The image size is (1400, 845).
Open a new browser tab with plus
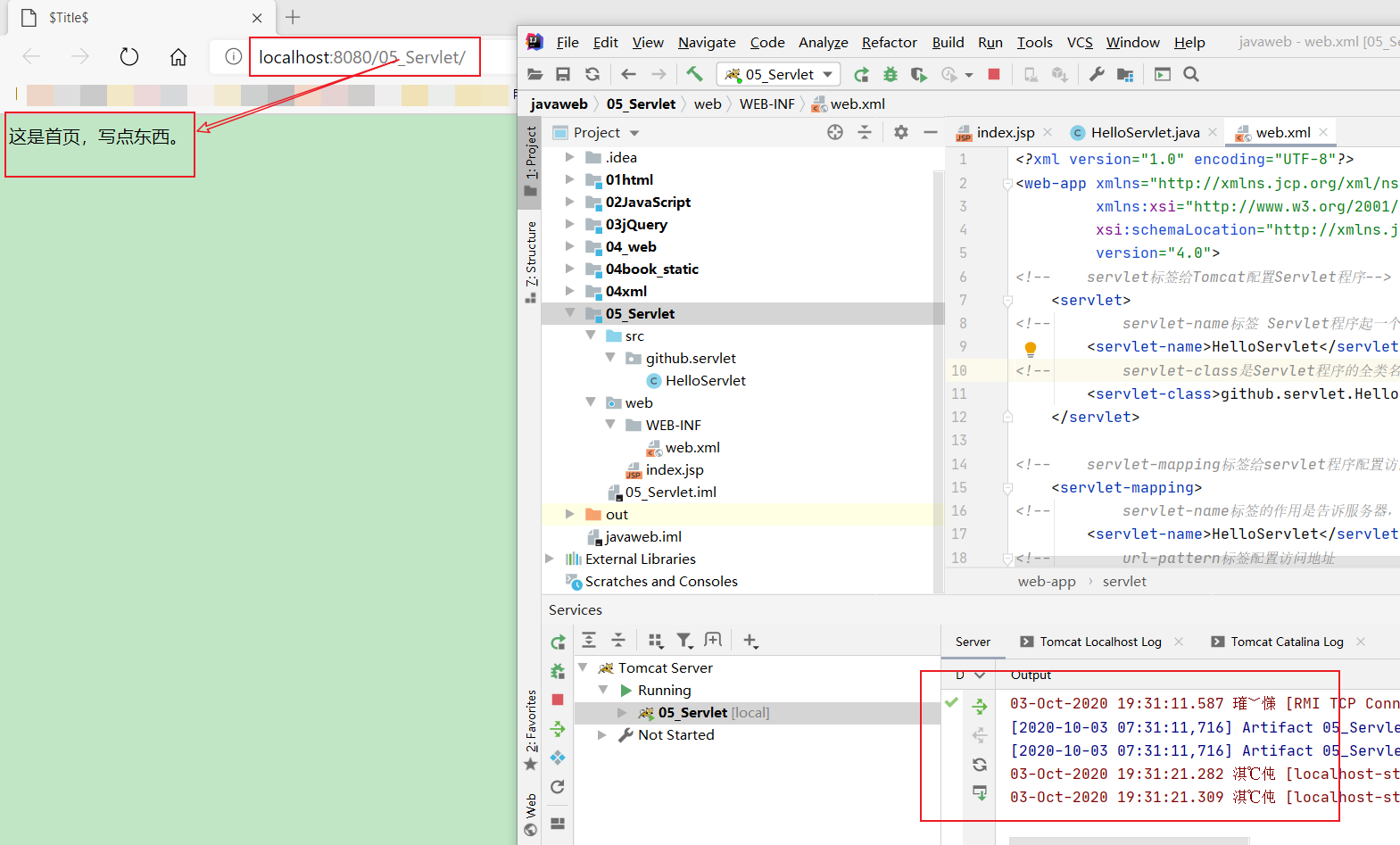click(293, 17)
